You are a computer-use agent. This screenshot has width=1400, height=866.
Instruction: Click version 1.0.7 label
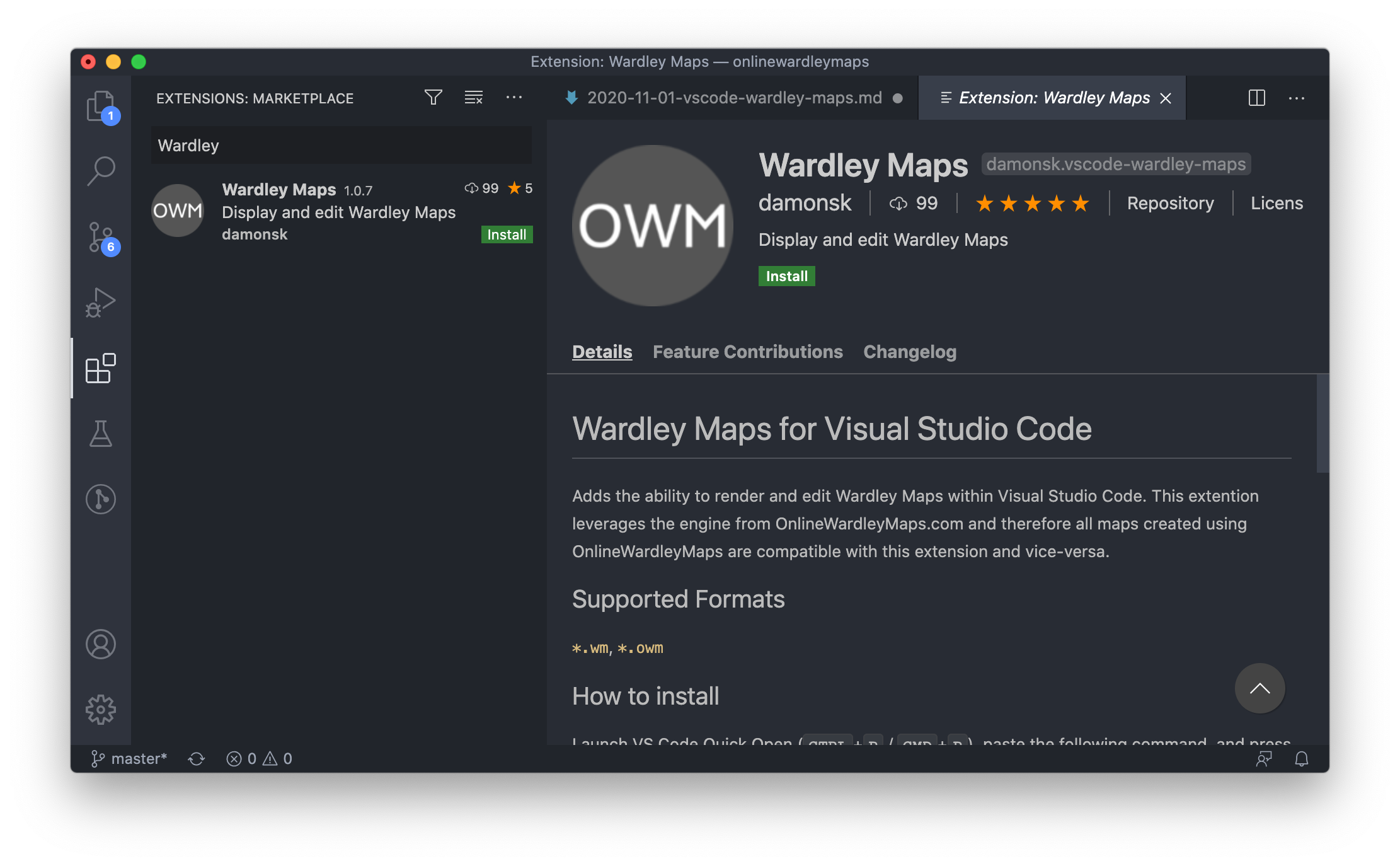coord(358,190)
